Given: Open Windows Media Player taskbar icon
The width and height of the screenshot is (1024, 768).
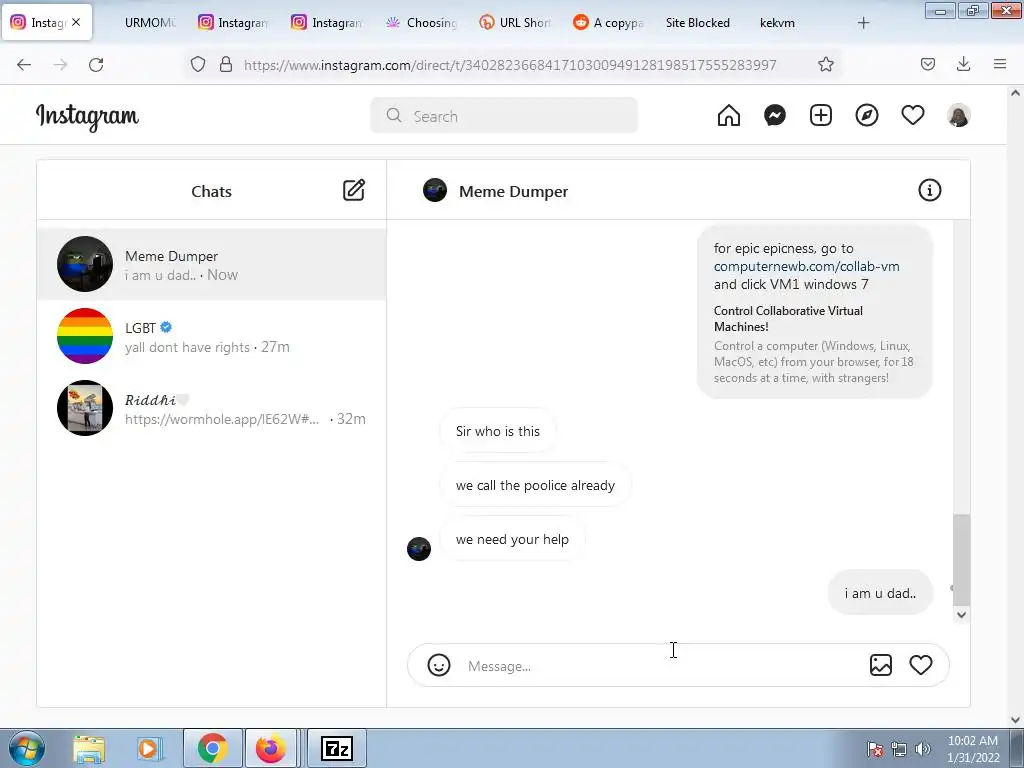Looking at the screenshot, I should click(x=148, y=748).
